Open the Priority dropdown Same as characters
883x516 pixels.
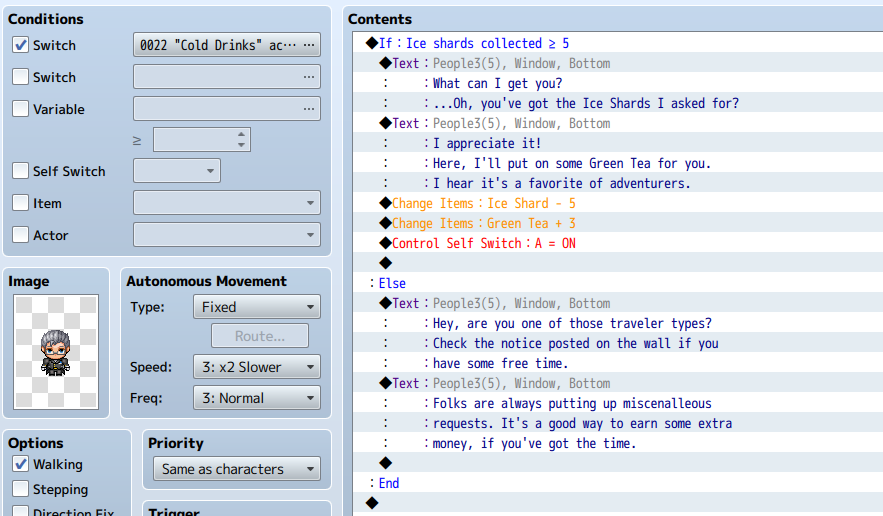pyautogui.click(x=237, y=469)
